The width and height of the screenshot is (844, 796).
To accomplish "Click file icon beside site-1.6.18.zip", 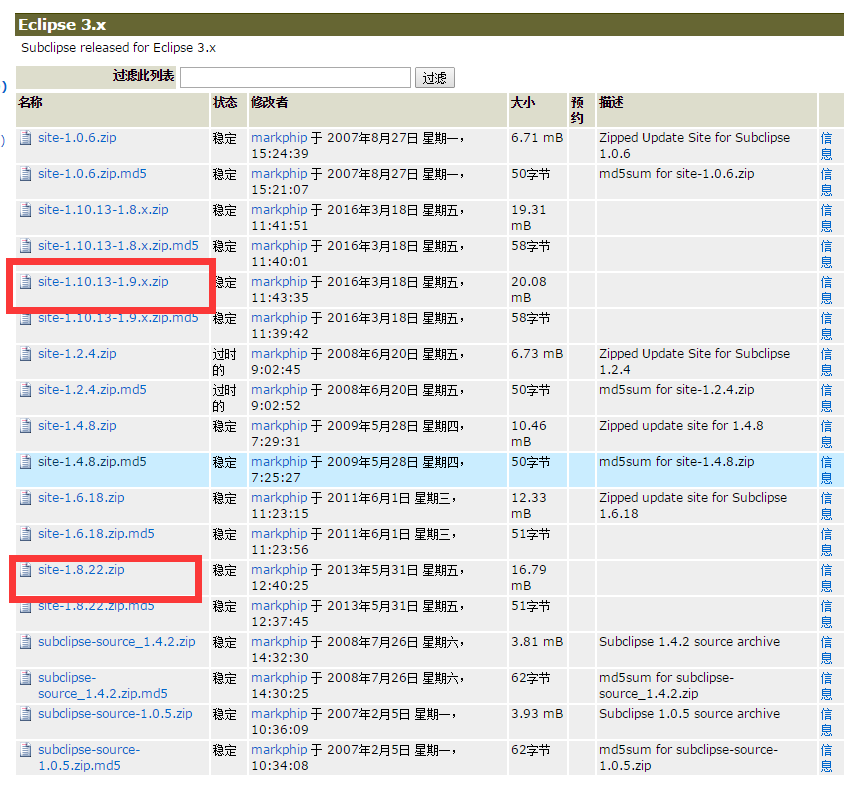I will tap(25, 498).
